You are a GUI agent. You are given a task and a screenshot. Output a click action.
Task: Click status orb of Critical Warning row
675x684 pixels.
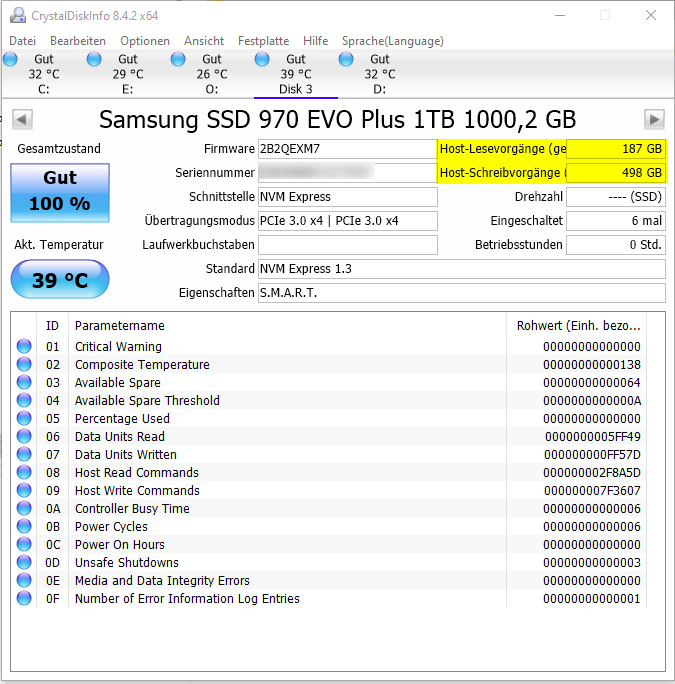pyautogui.click(x=24, y=346)
